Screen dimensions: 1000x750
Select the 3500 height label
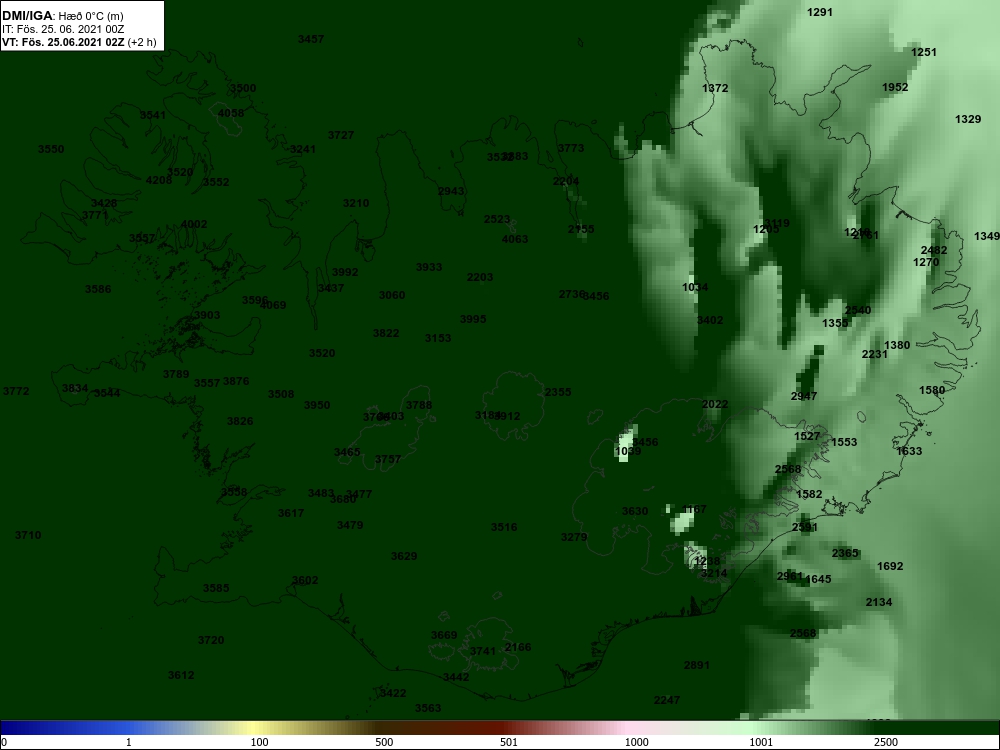point(243,89)
